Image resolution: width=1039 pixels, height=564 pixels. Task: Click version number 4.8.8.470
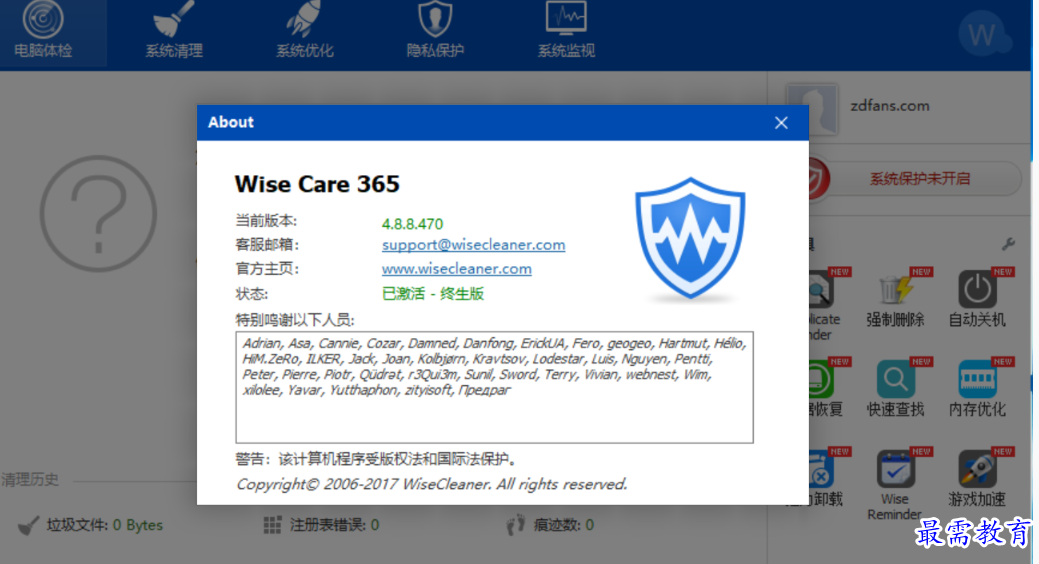412,224
